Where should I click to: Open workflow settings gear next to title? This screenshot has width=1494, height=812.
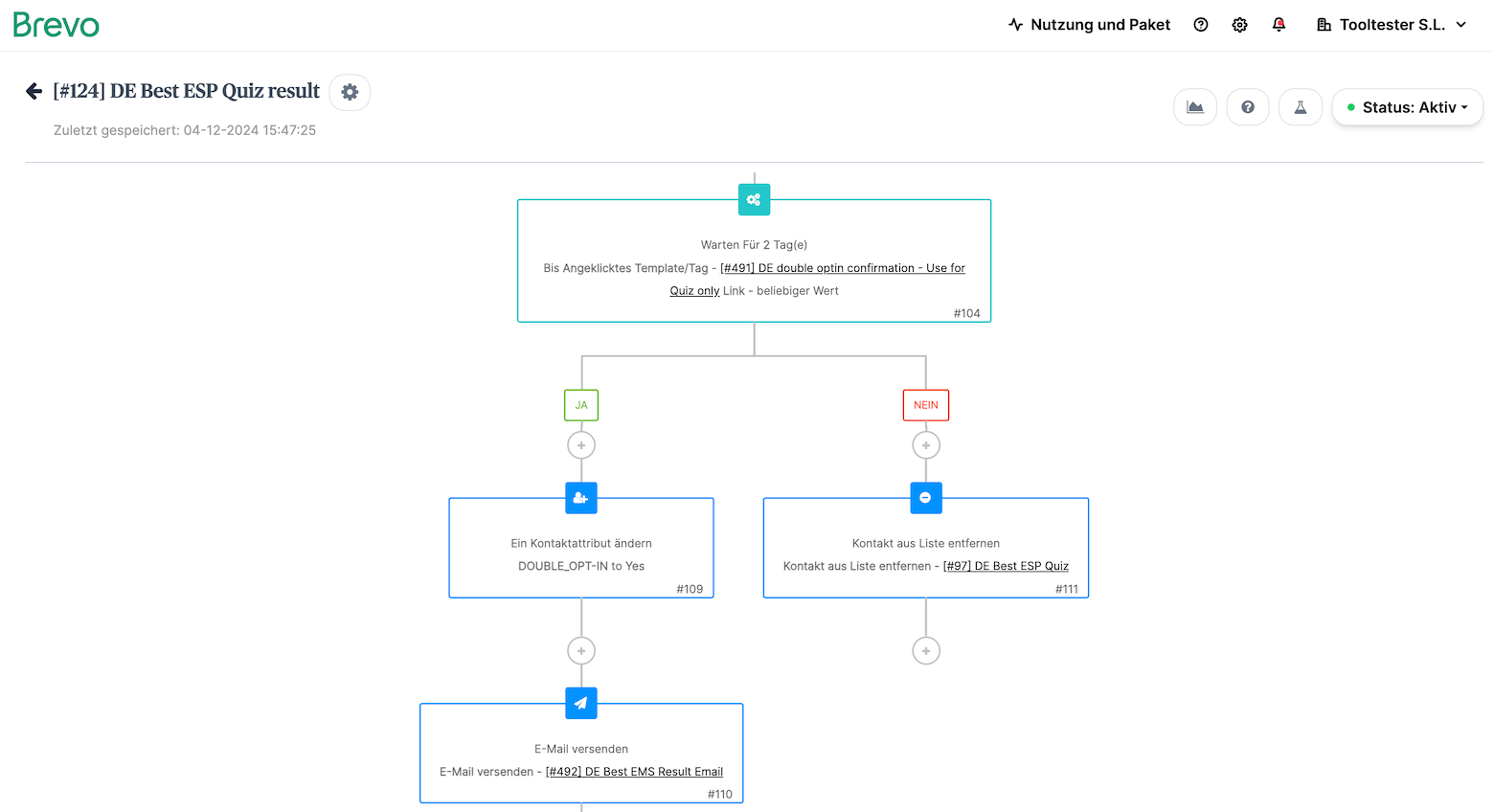point(350,92)
